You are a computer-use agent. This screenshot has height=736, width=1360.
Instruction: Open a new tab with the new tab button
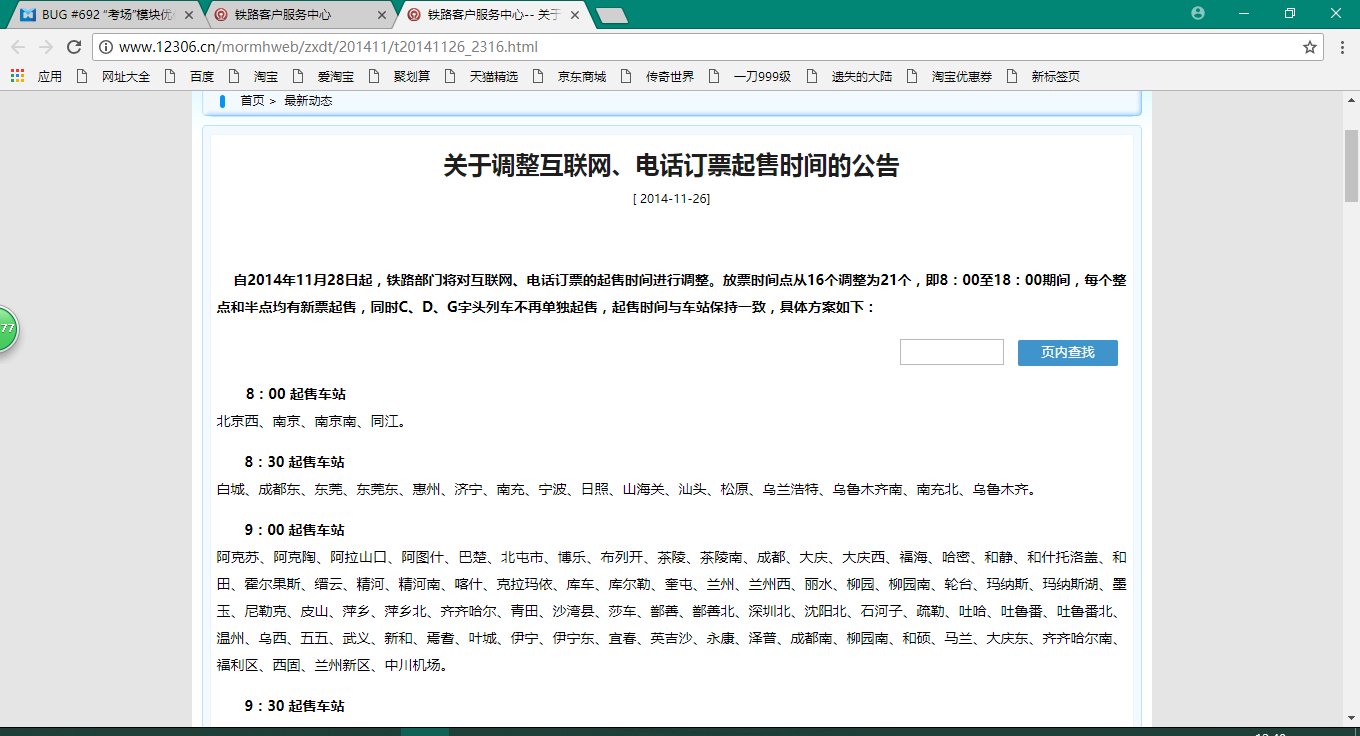[x=611, y=15]
